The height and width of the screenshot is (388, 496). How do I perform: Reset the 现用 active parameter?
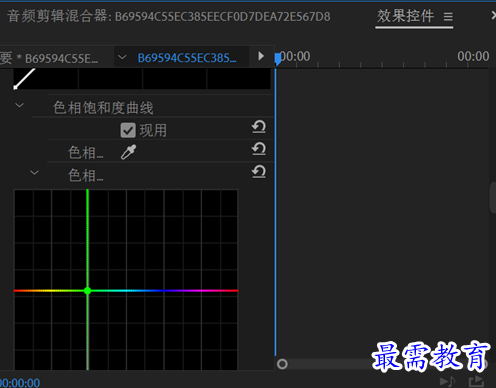click(259, 127)
